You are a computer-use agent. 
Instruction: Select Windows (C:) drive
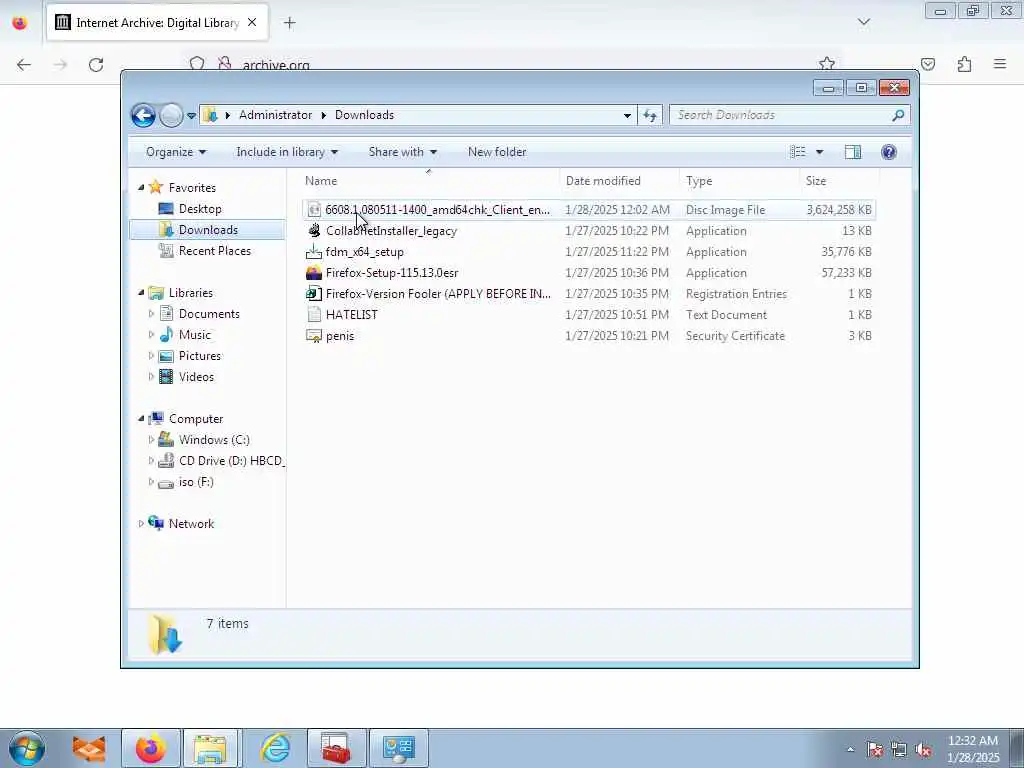pyautogui.click(x=214, y=440)
